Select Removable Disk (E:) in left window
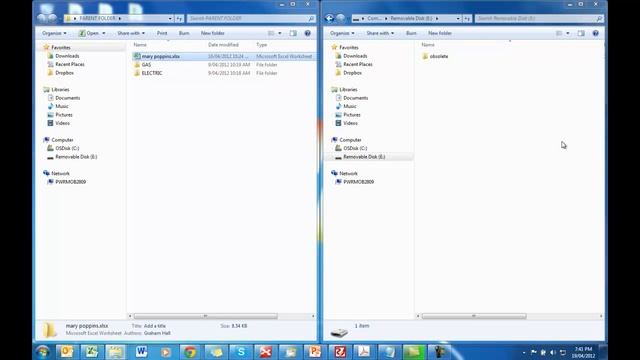 click(x=76, y=157)
